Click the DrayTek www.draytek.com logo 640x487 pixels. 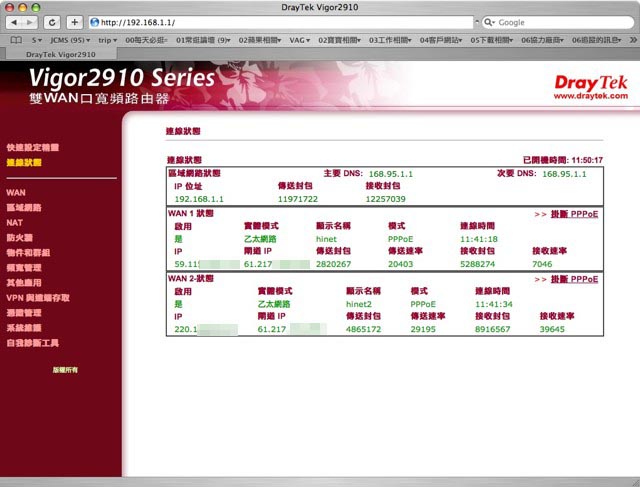tap(591, 87)
